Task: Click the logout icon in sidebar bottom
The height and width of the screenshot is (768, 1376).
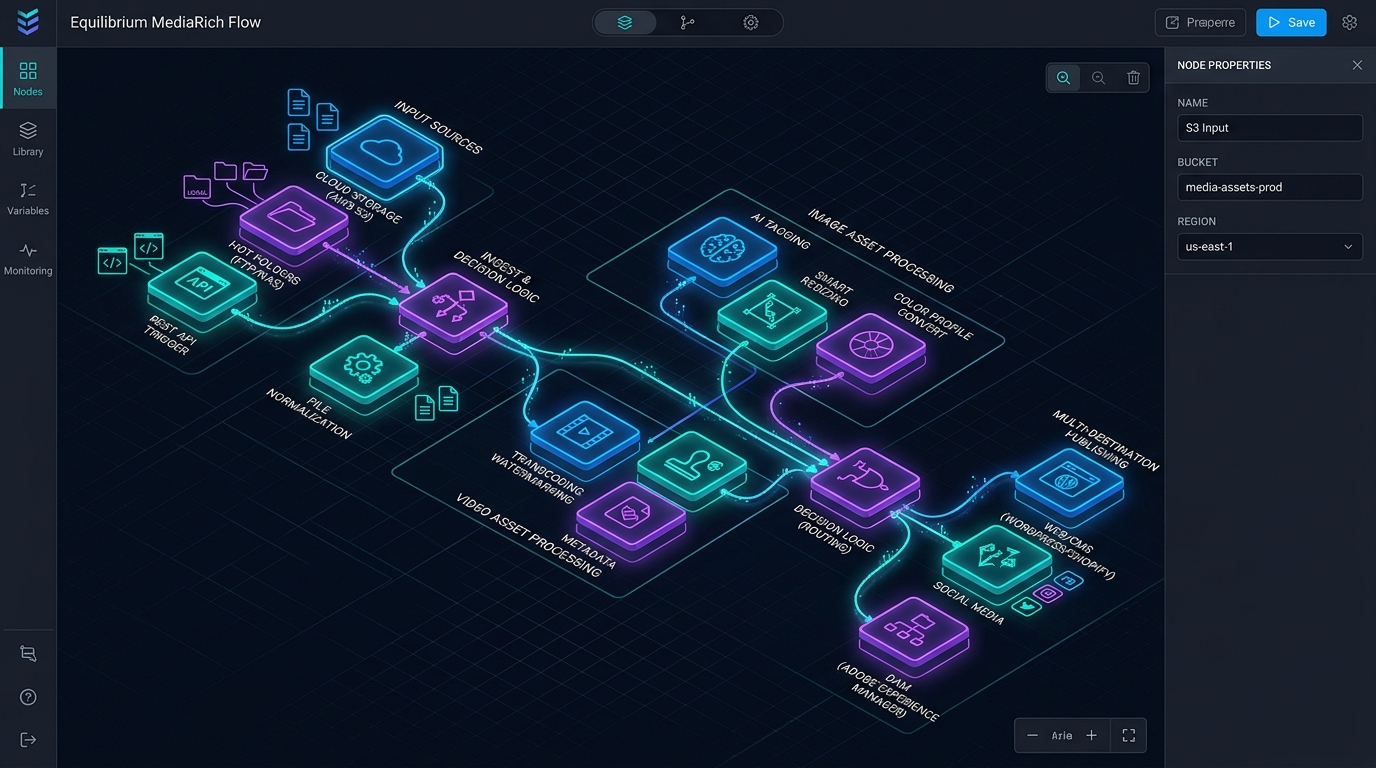Action: click(x=28, y=740)
